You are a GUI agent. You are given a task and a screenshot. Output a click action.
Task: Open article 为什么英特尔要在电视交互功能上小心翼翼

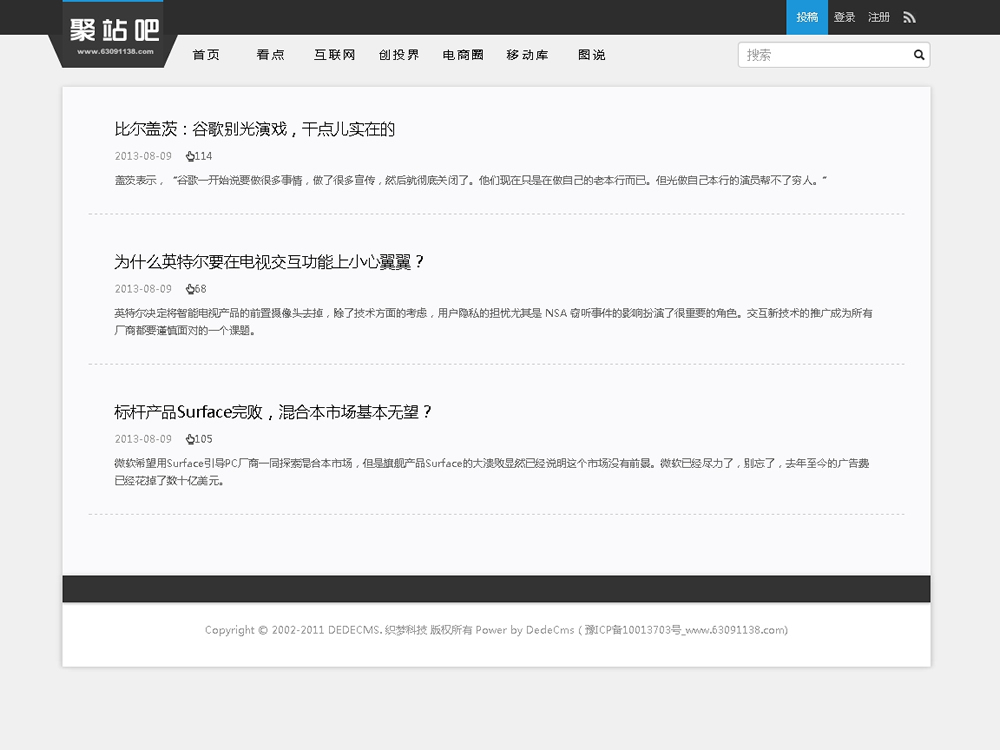click(269, 262)
